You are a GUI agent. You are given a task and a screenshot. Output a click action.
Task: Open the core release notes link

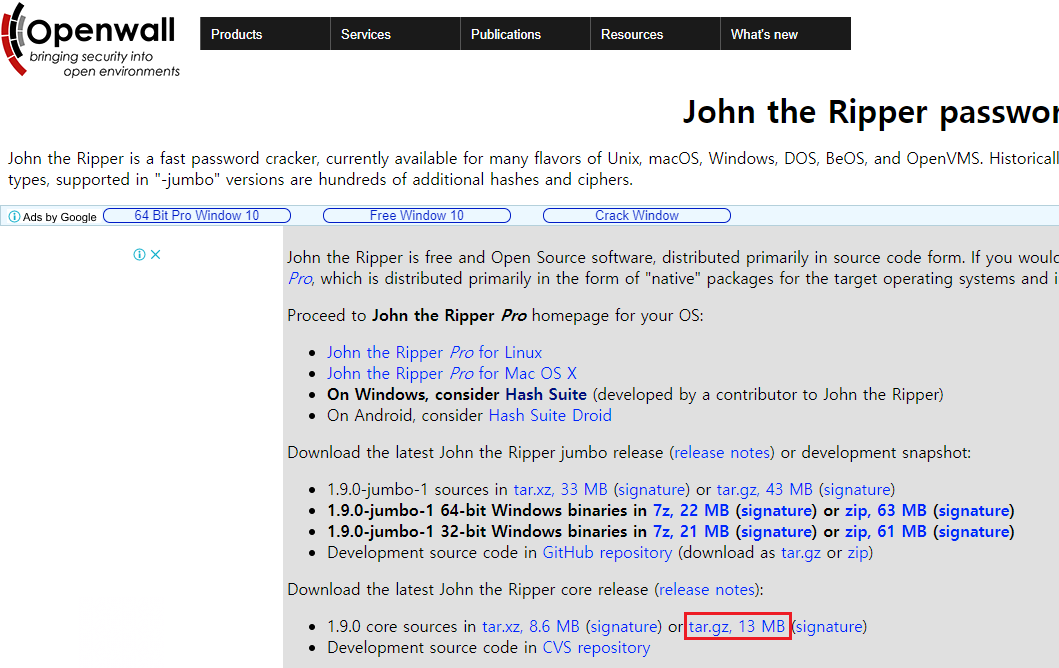pos(706,590)
